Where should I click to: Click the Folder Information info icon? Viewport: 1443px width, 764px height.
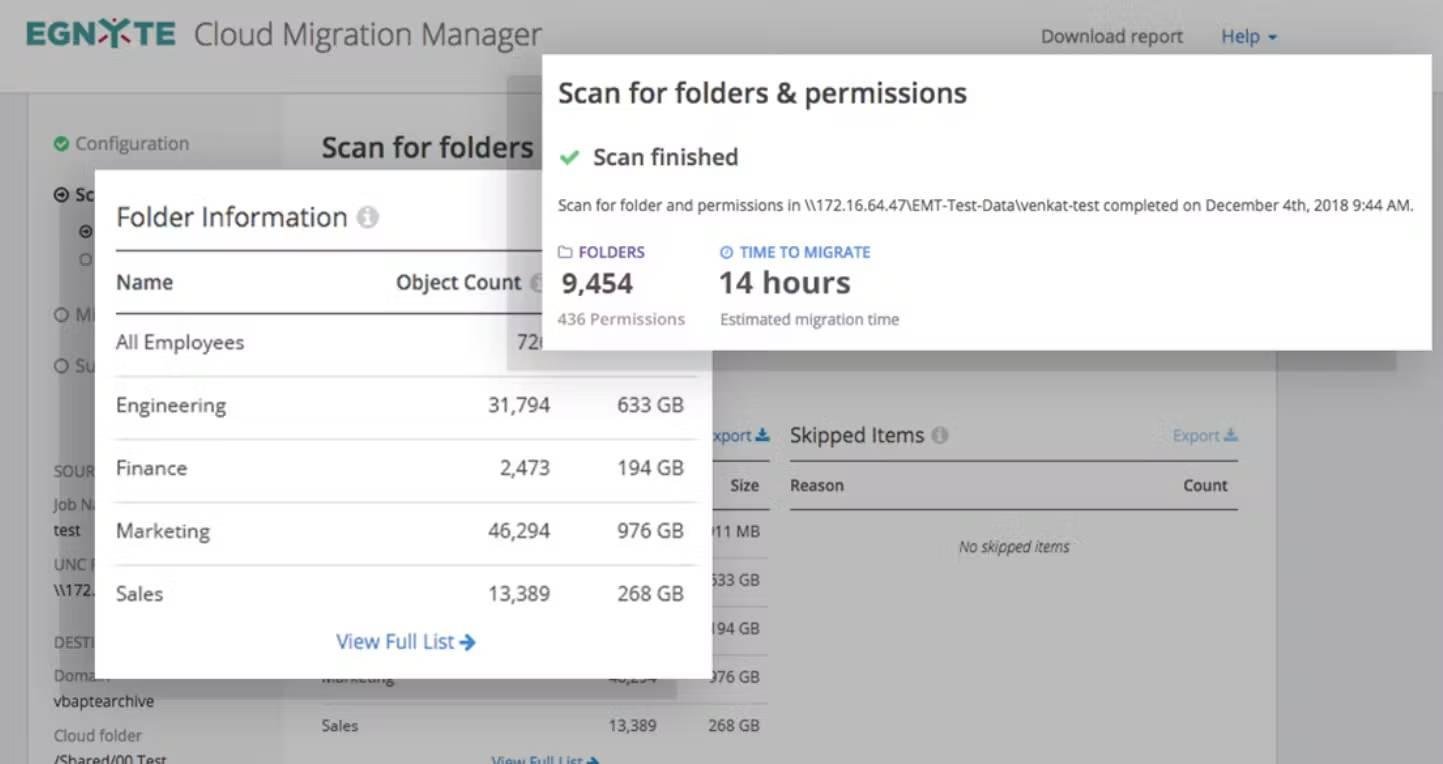pos(368,217)
